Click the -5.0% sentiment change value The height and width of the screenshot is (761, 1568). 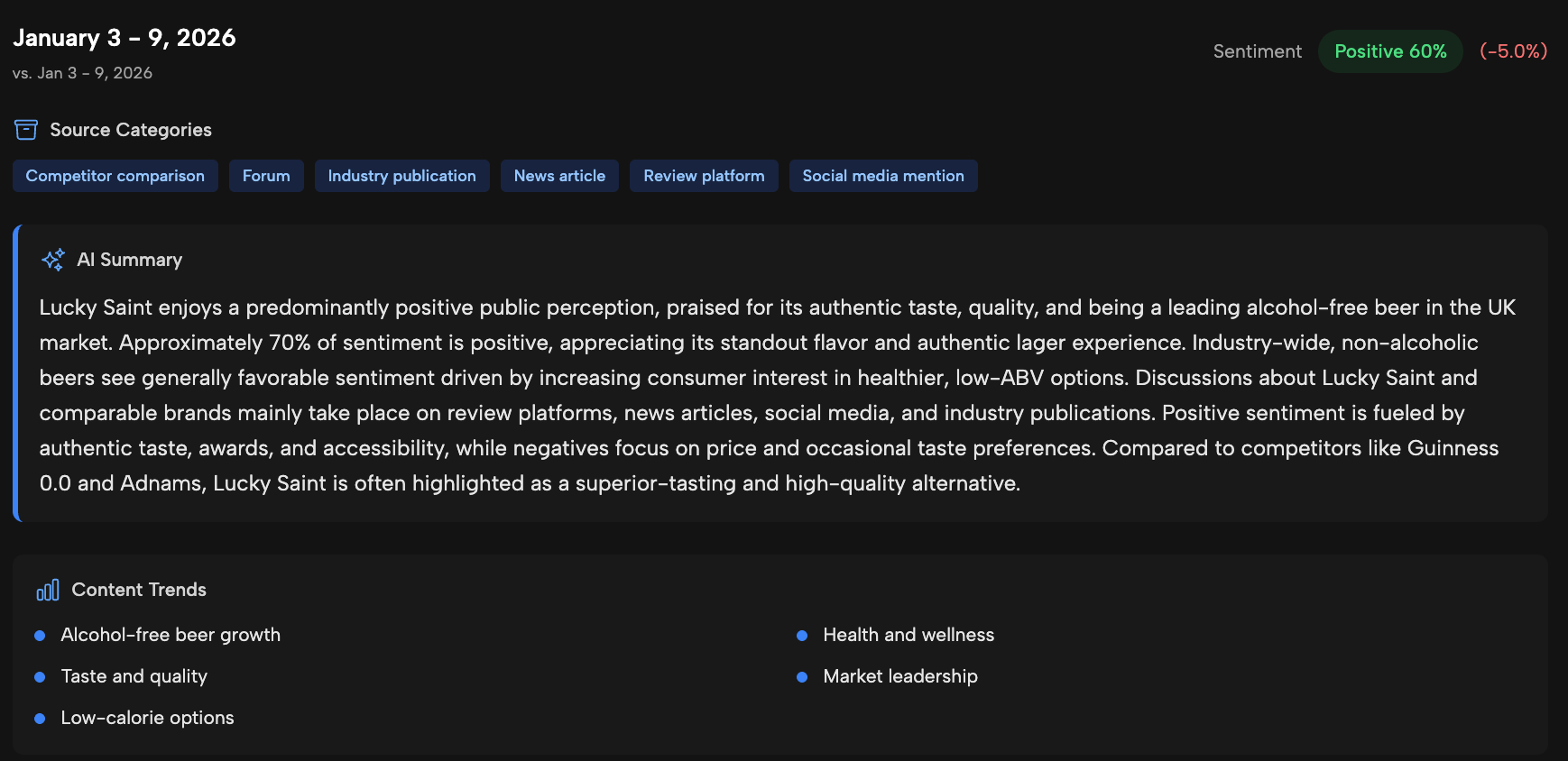coord(1513,51)
